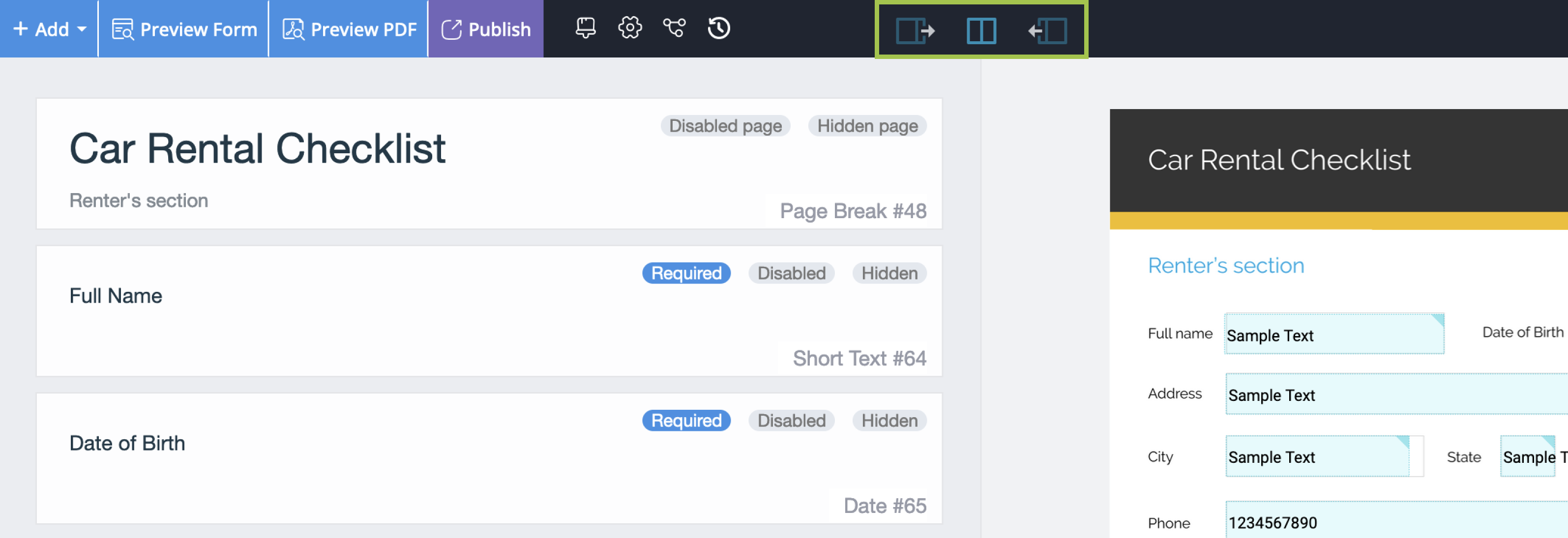Toggle Disabled on Full Name field
This screenshot has width=1568, height=538.
point(791,273)
